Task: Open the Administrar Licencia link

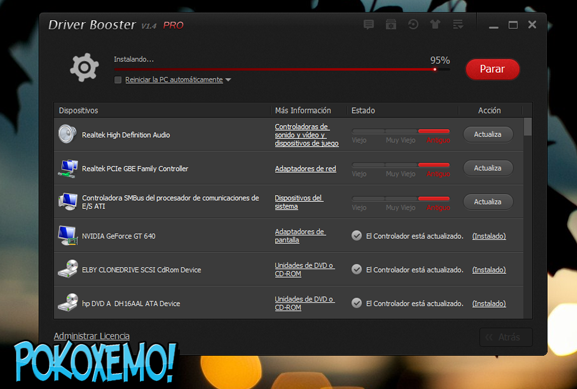Action: pyautogui.click(x=92, y=336)
